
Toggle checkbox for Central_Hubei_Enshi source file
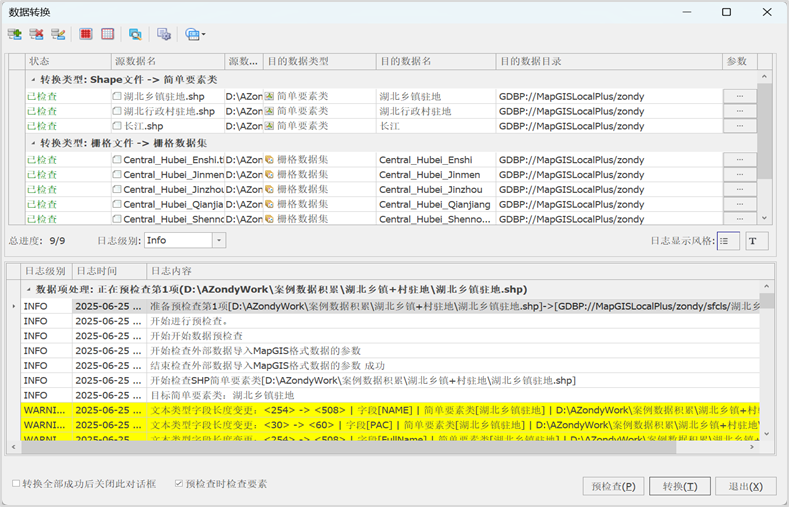click(x=117, y=160)
